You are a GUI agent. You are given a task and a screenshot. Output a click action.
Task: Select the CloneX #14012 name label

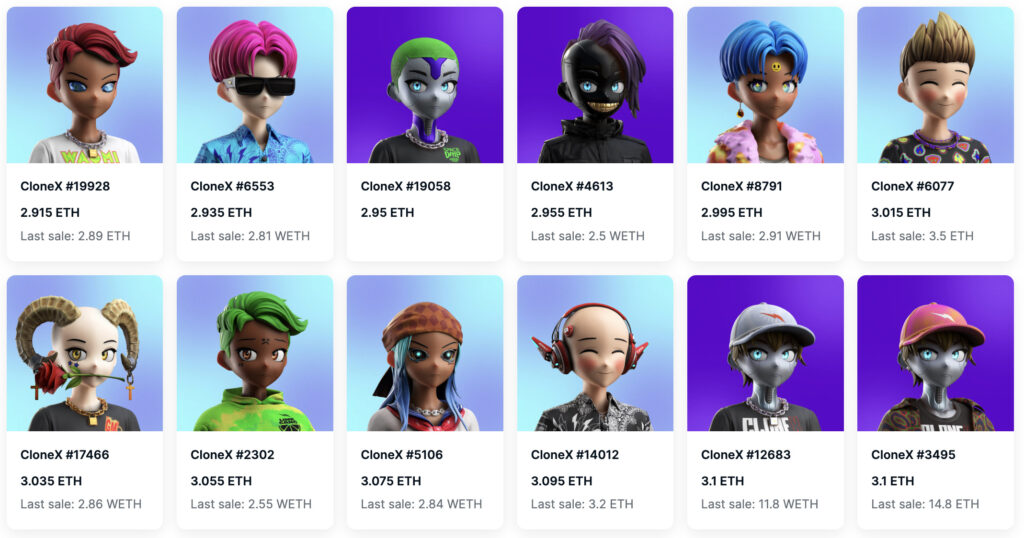click(575, 454)
